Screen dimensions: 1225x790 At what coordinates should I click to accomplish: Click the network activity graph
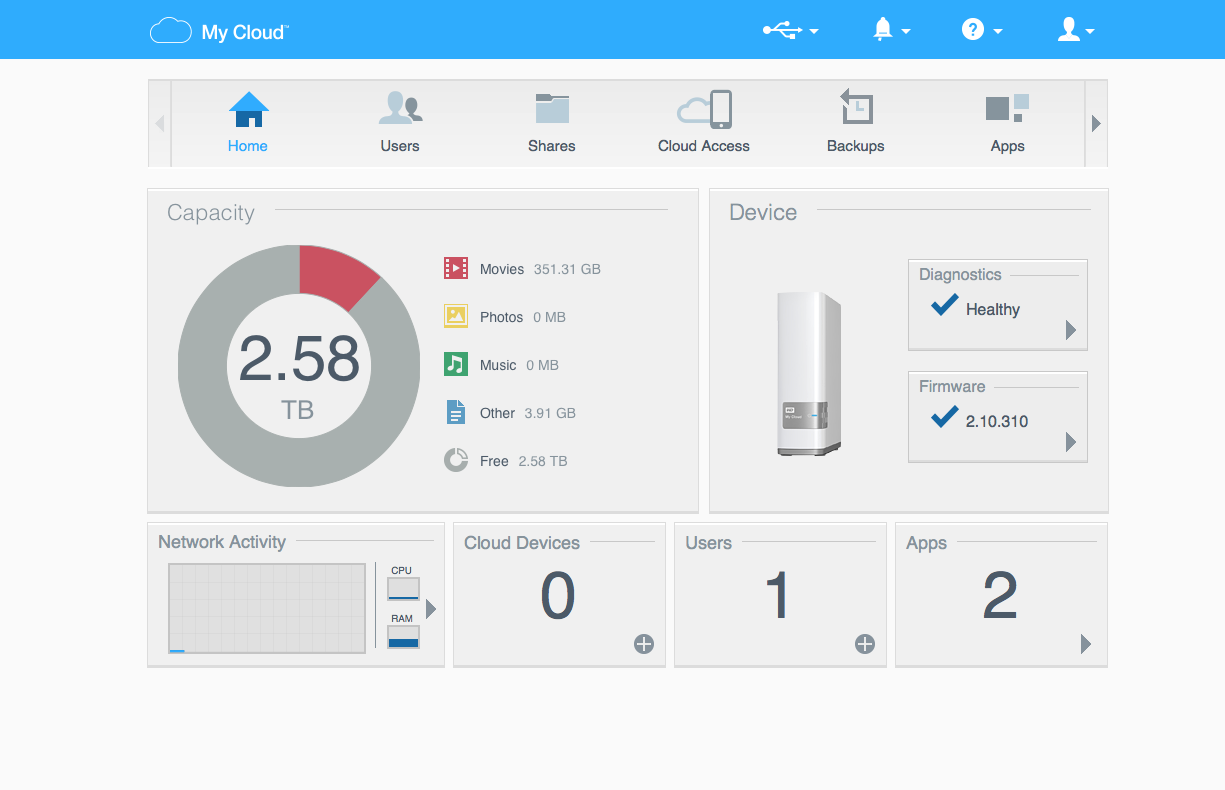pyautogui.click(x=267, y=608)
